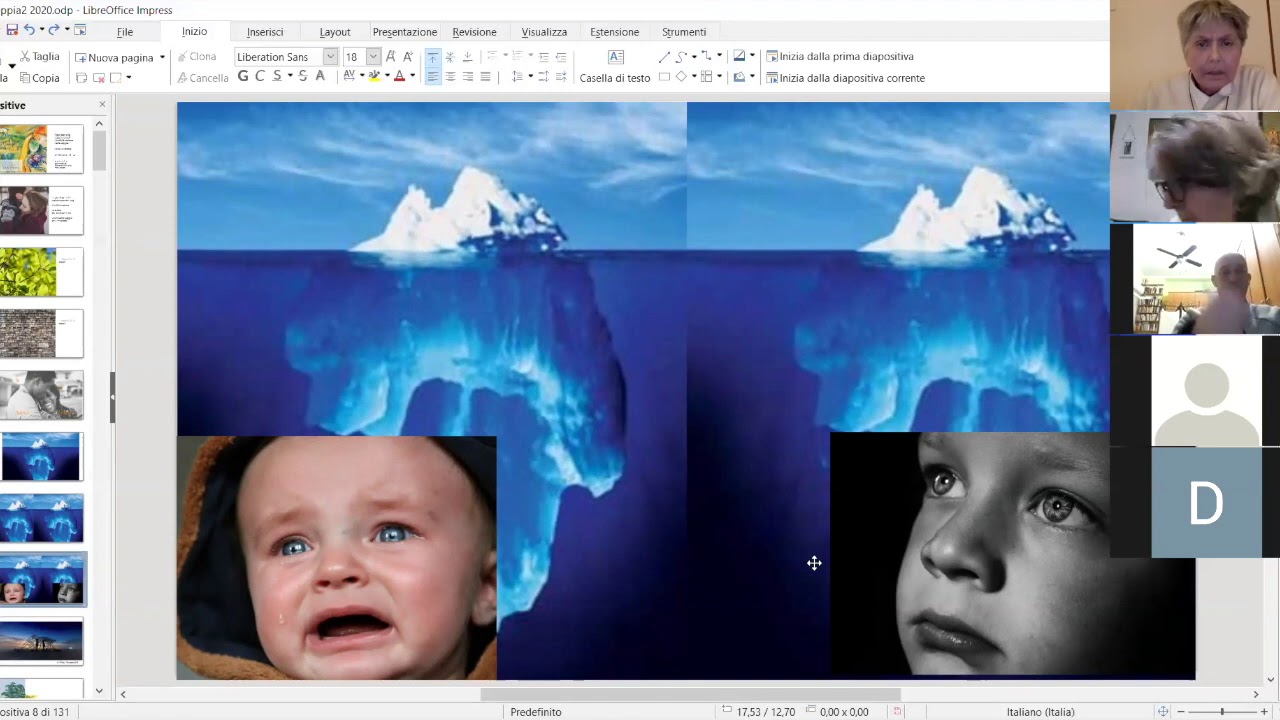This screenshot has height=720, width=1280.
Task: Click the fit slide to window icon
Action: pos(1162,712)
